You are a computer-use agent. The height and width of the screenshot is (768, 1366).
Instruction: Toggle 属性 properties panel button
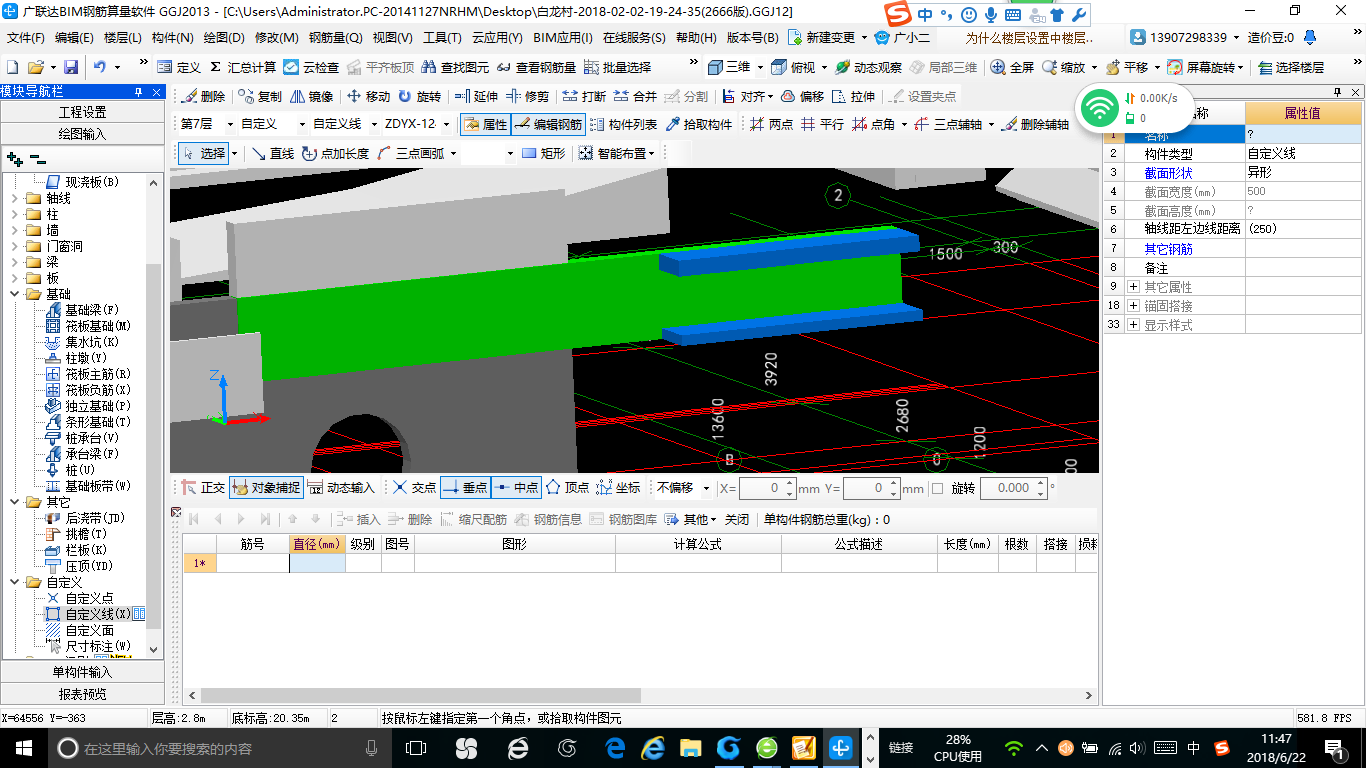486,125
